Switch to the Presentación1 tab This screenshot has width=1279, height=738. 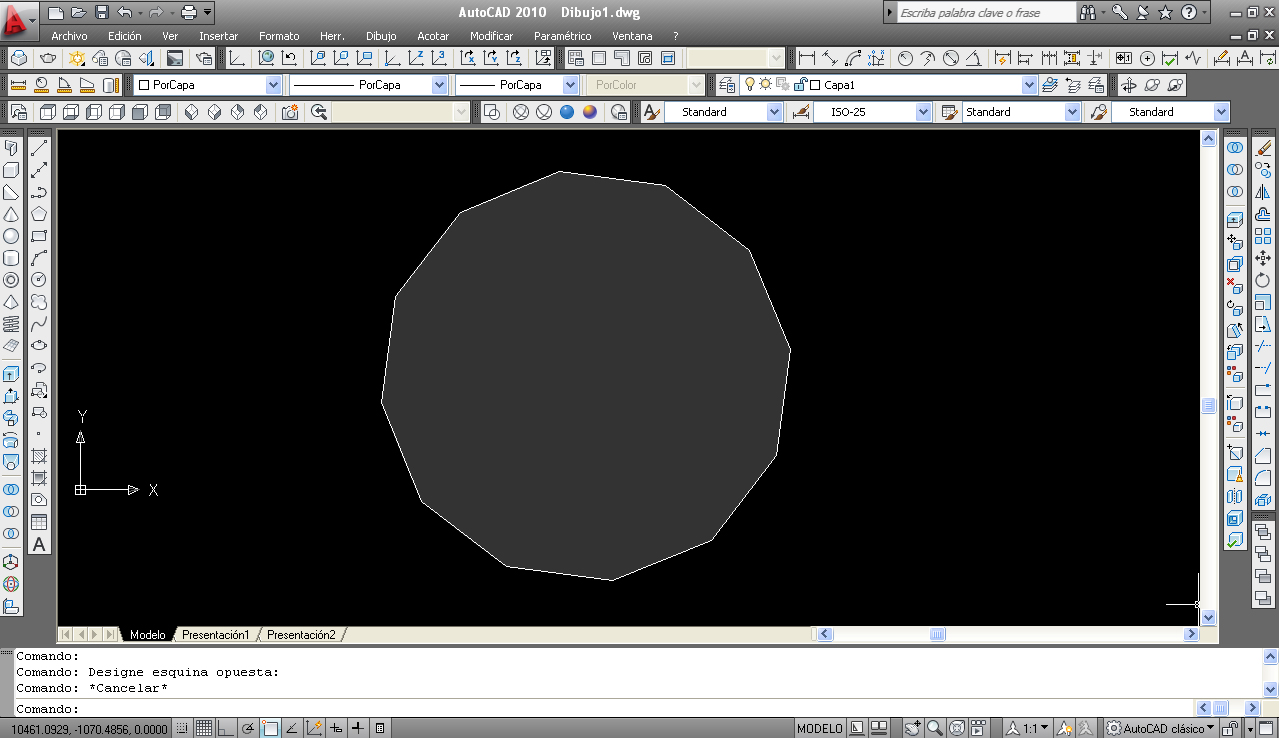pos(213,633)
